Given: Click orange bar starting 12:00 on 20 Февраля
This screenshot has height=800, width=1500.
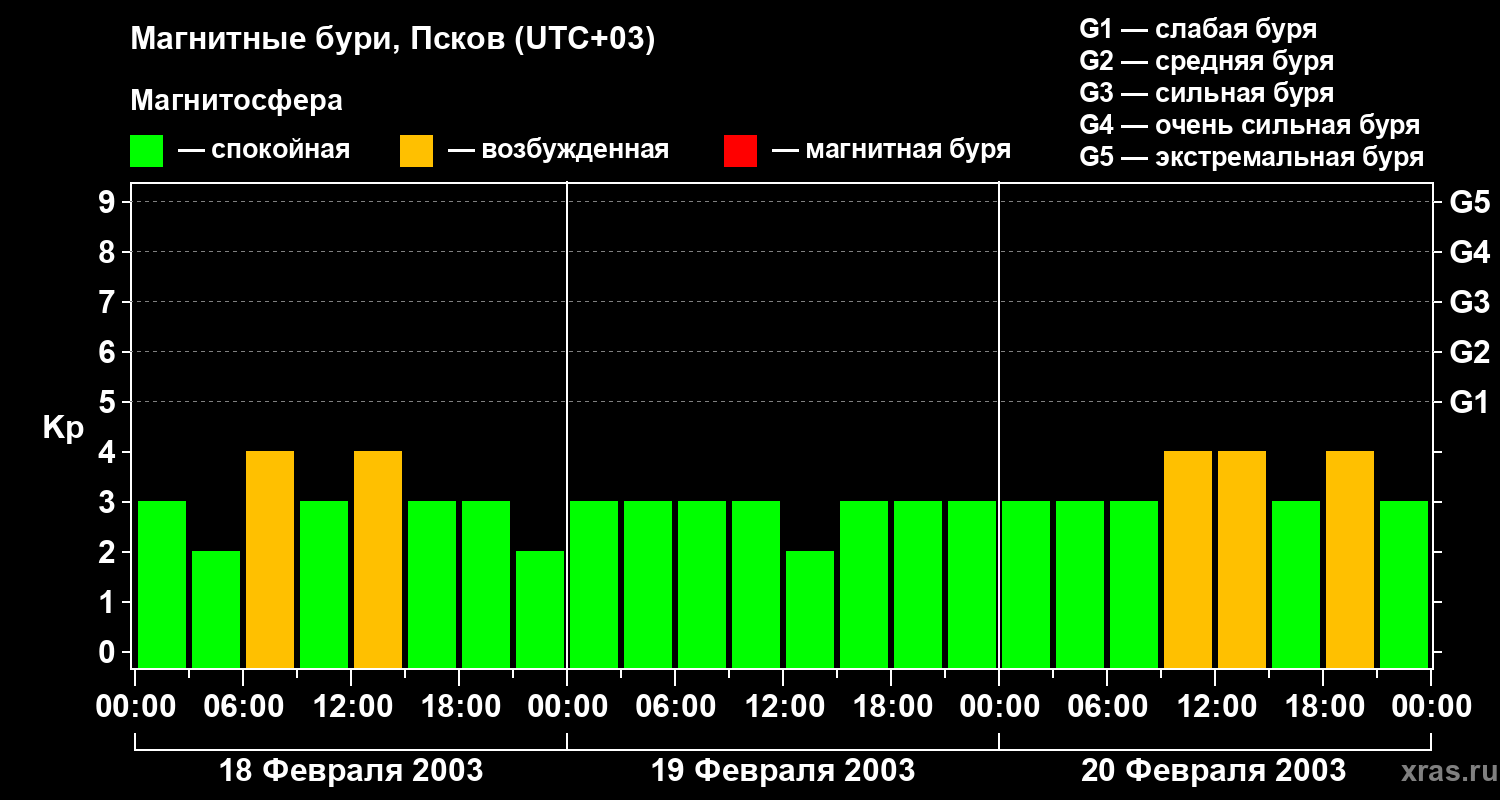Looking at the screenshot, I should coord(1242,559).
